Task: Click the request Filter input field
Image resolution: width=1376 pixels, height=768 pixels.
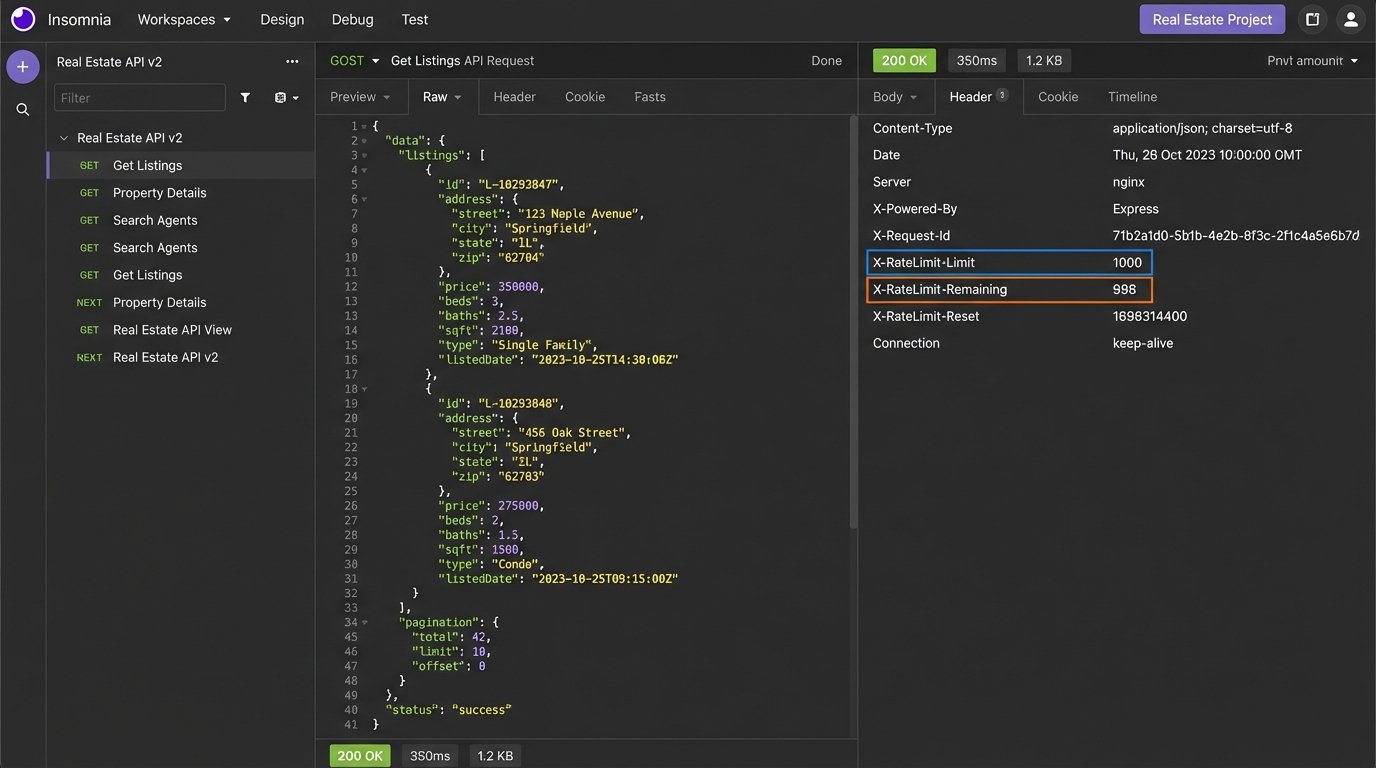Action: 140,98
